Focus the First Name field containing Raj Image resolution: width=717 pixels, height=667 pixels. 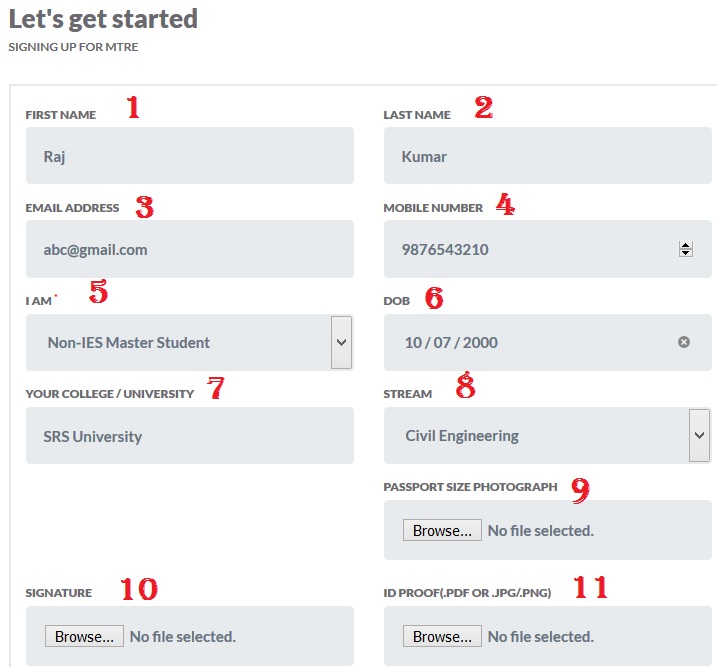pos(189,156)
